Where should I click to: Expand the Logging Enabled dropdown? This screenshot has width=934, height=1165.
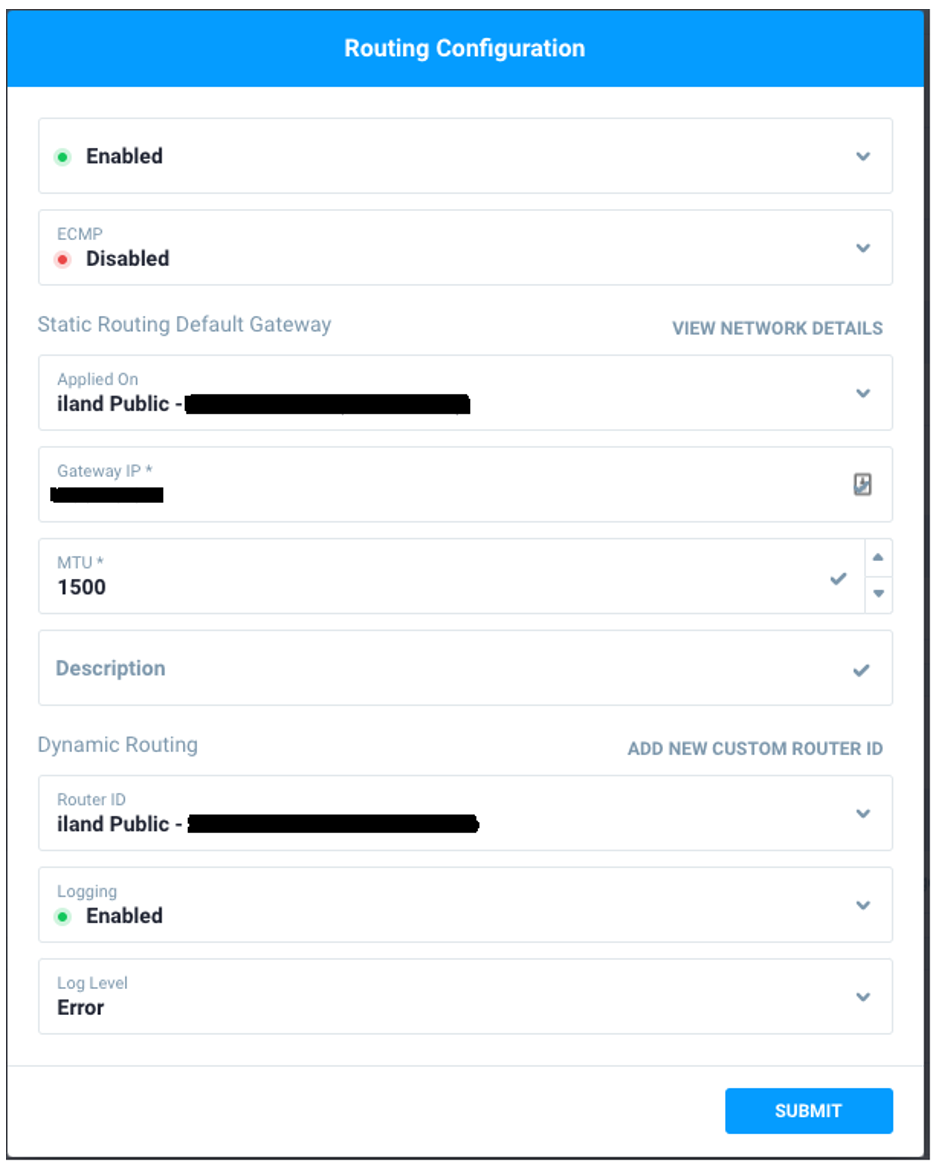(863, 905)
